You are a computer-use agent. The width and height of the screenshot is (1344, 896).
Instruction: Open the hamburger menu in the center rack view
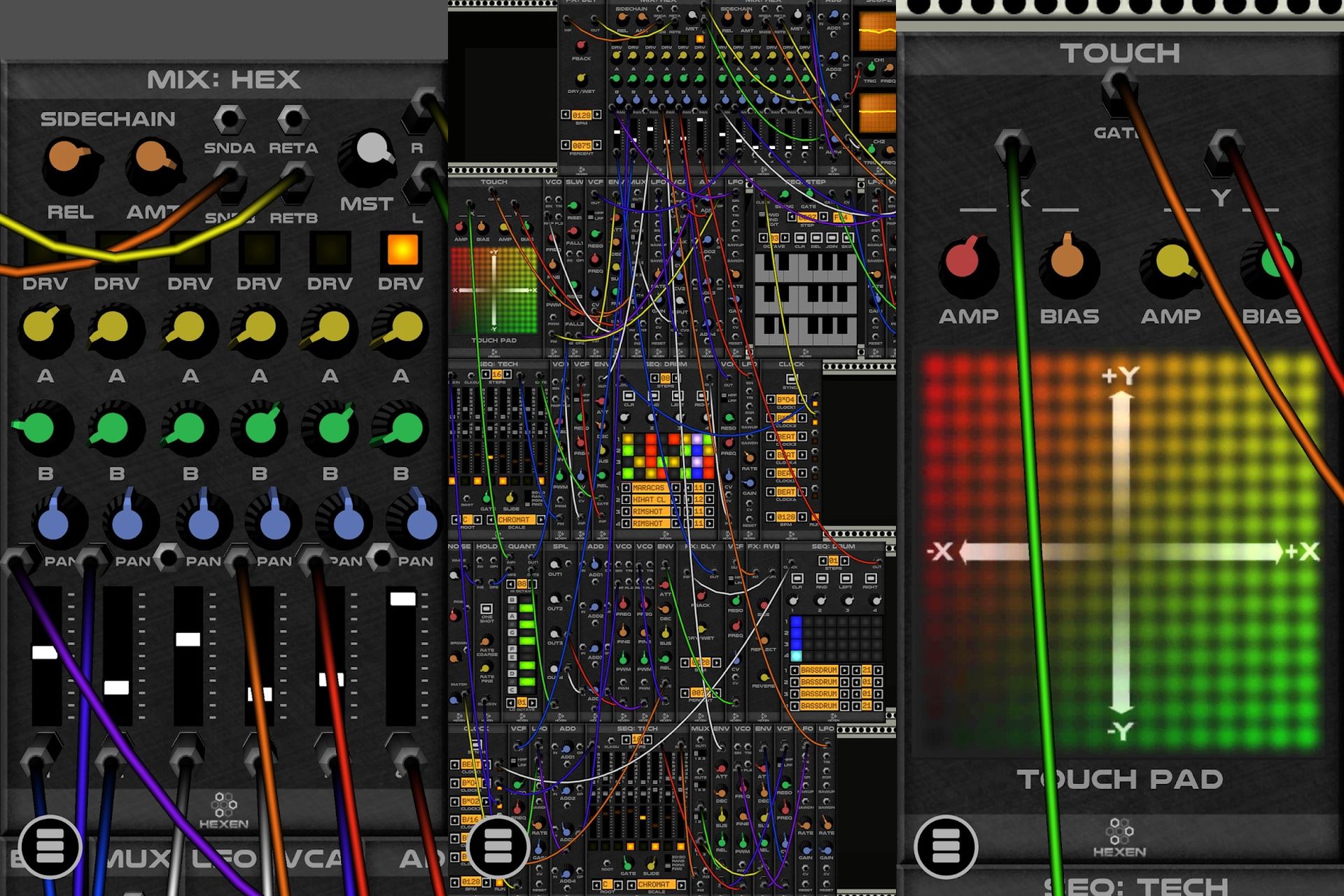[x=498, y=847]
